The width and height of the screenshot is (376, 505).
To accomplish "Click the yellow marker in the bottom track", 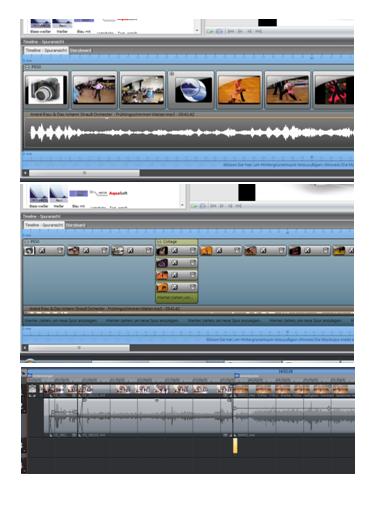I will pos(235,446).
